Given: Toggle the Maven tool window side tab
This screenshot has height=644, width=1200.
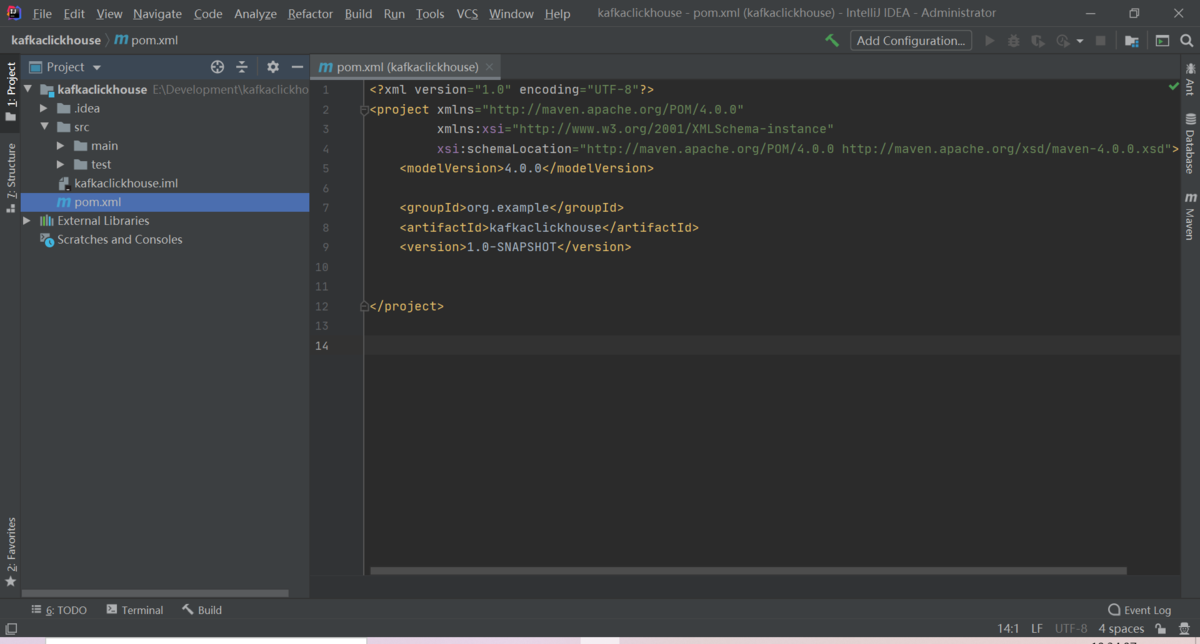Looking at the screenshot, I should 1190,217.
